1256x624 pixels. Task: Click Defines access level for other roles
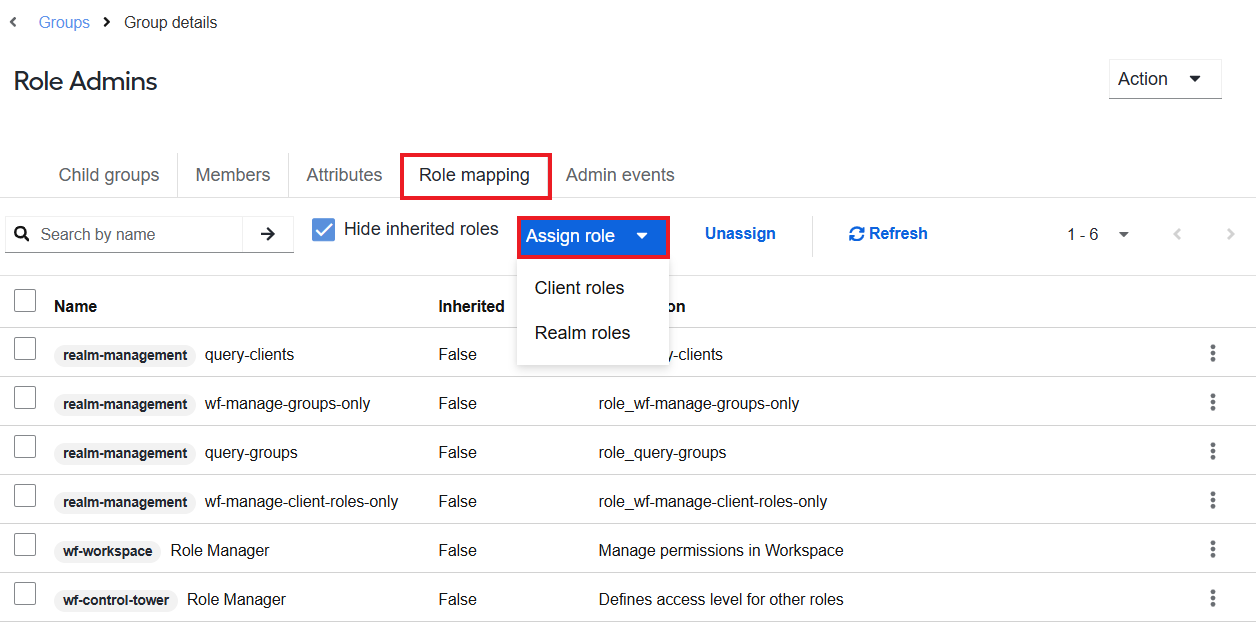point(721,600)
